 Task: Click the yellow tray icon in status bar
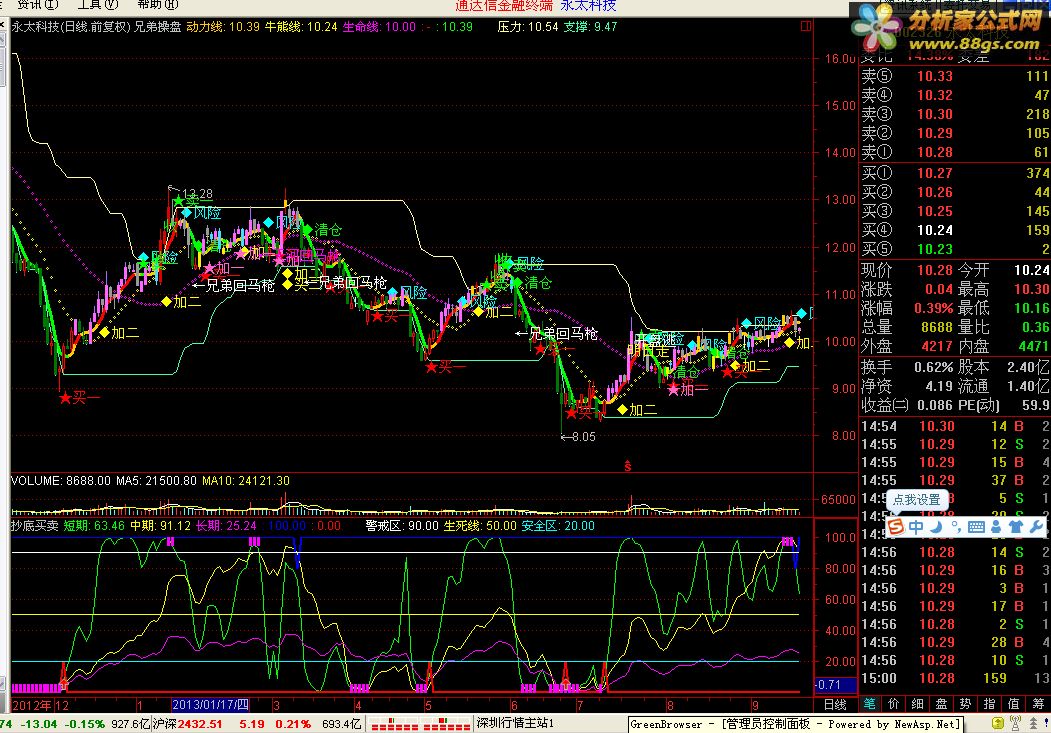(998, 723)
